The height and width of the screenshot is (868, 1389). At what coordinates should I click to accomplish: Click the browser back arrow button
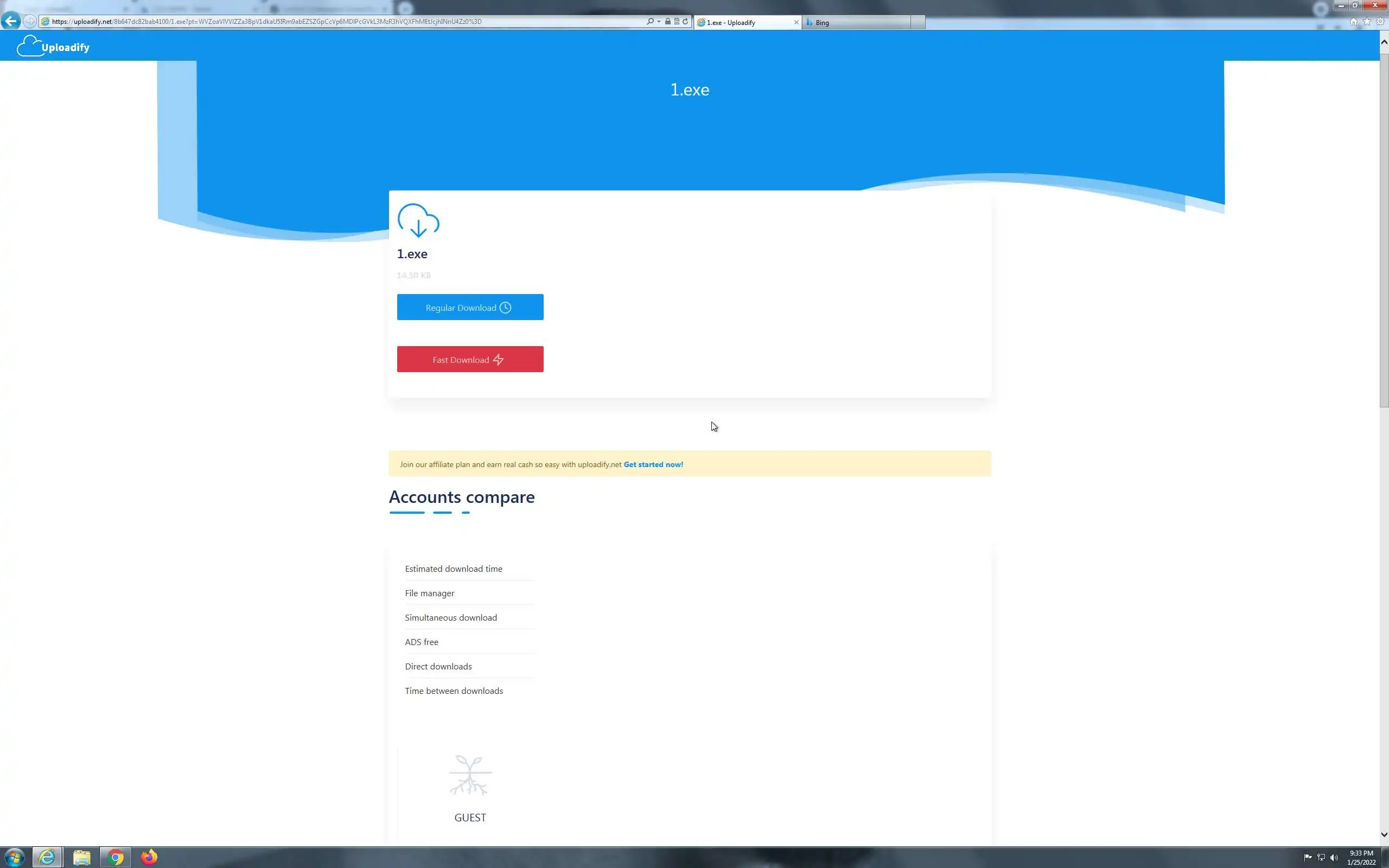11,21
